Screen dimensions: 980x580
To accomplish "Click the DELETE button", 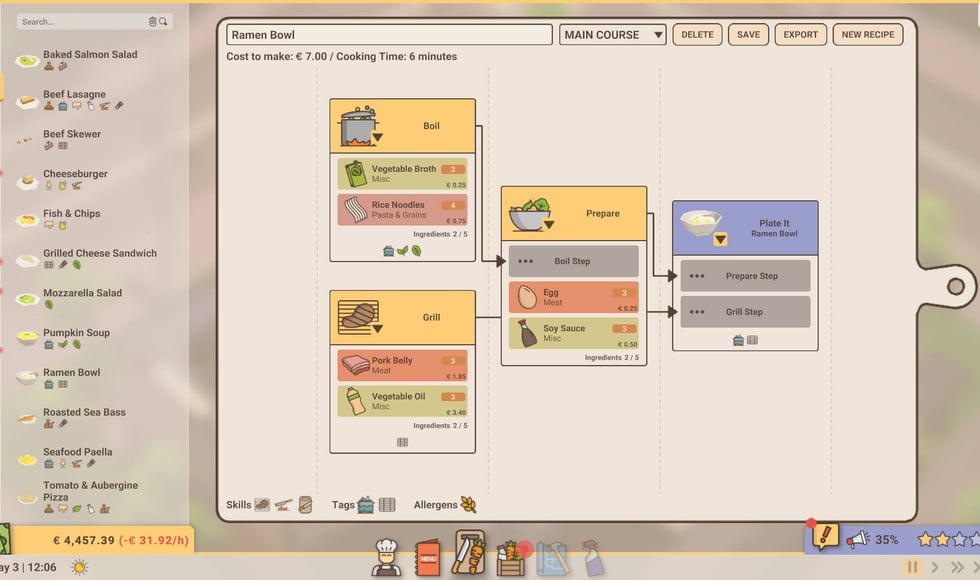I will pos(698,35).
